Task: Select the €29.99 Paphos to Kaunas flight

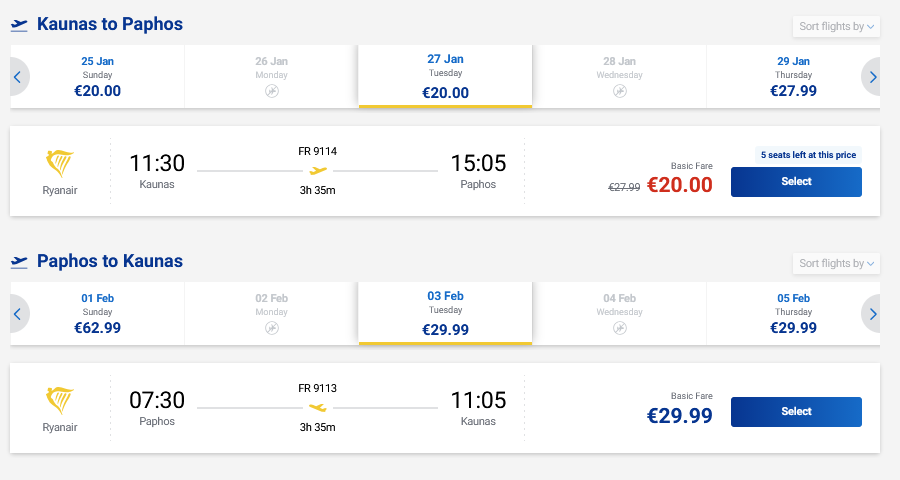Action: 796,412
